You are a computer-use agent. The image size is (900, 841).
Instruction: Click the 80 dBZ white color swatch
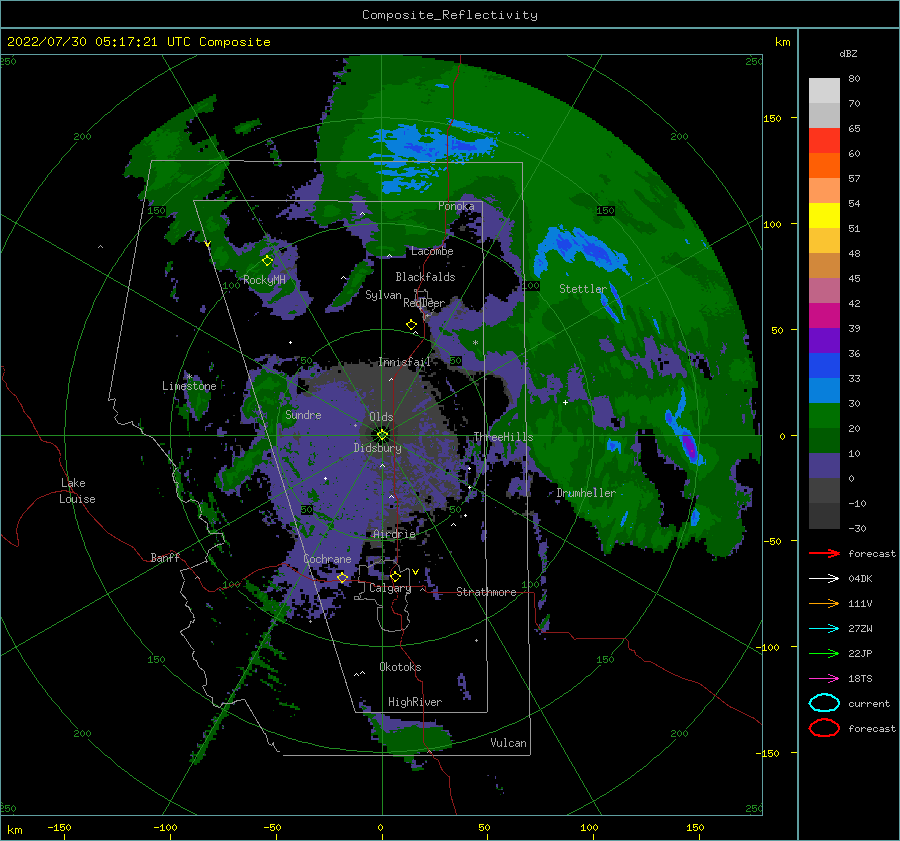coord(824,91)
